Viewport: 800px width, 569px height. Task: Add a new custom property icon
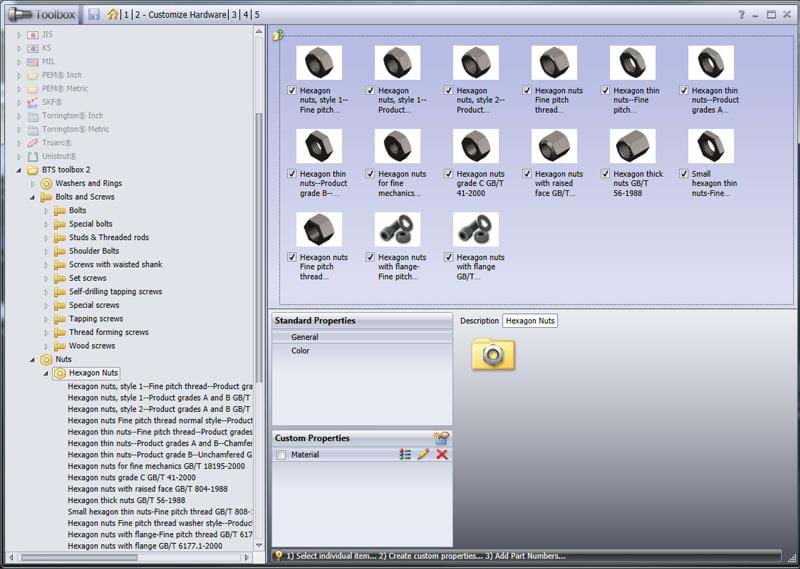[x=440, y=438]
